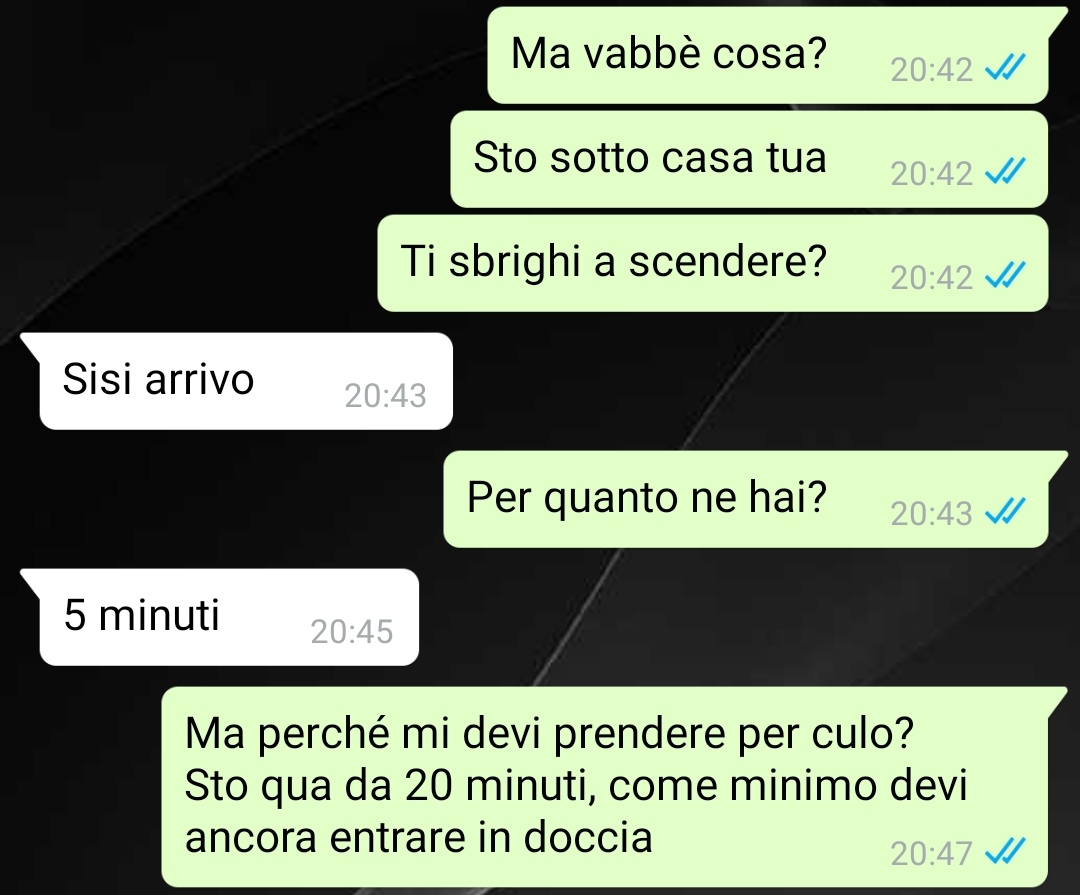Tap the blue read-receipt ticks on 'Ma vabbè cosa?'
Screen dimensions: 1080x895
click(x=1006, y=68)
